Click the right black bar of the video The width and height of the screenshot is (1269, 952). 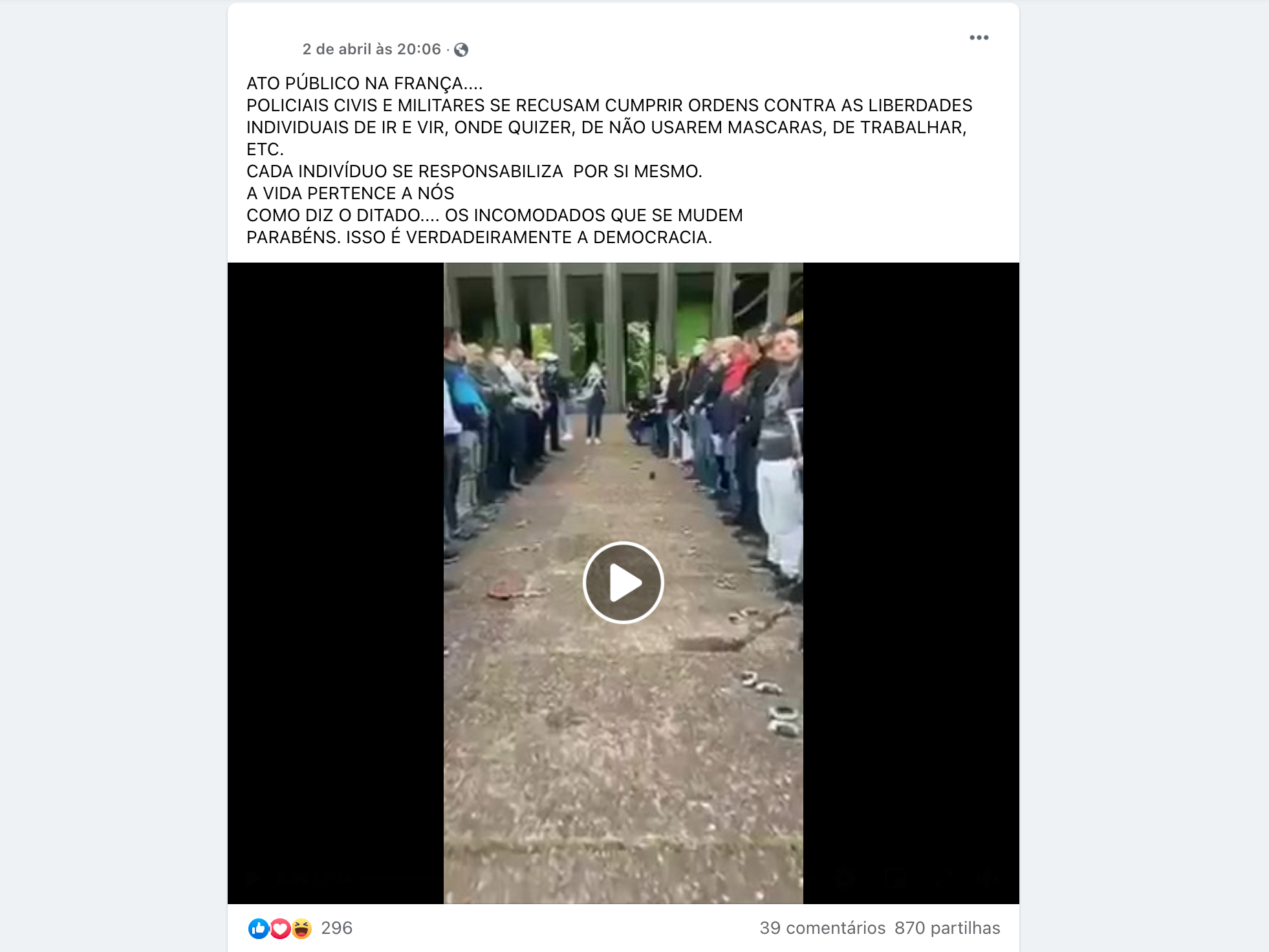[911, 583]
